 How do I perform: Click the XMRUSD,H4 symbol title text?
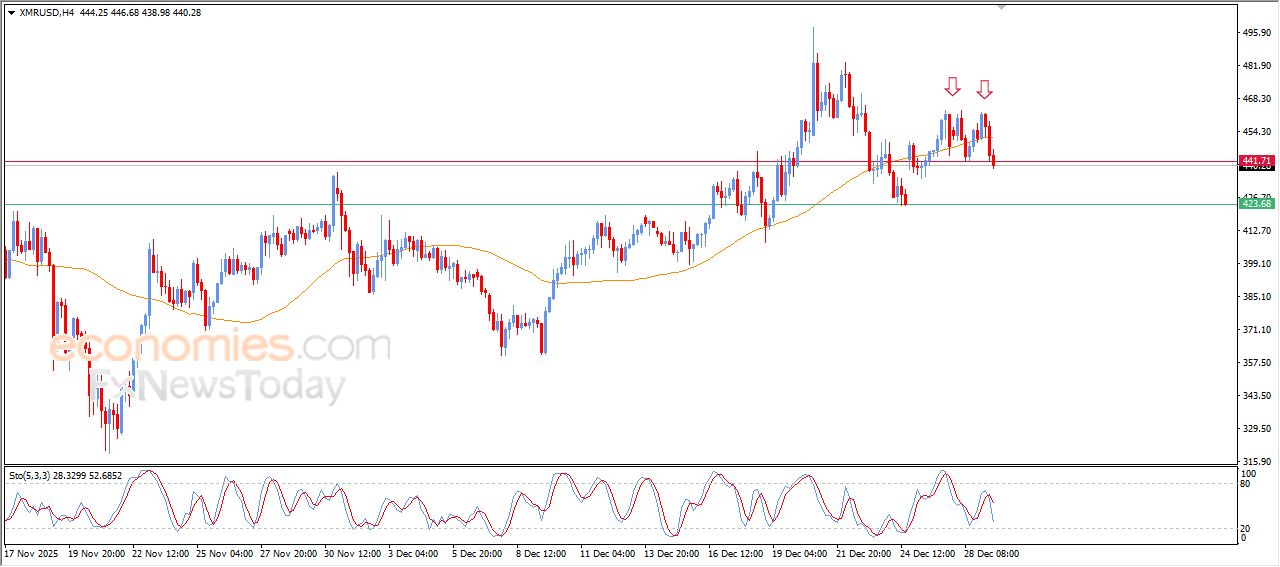click(x=47, y=13)
